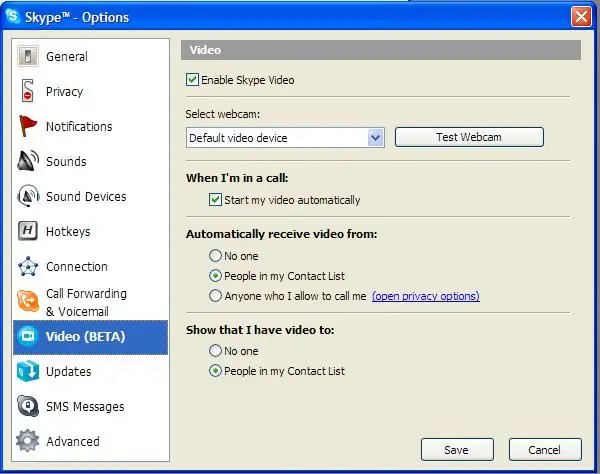Click the Advanced gear icon
The image size is (600, 474).
click(28, 440)
